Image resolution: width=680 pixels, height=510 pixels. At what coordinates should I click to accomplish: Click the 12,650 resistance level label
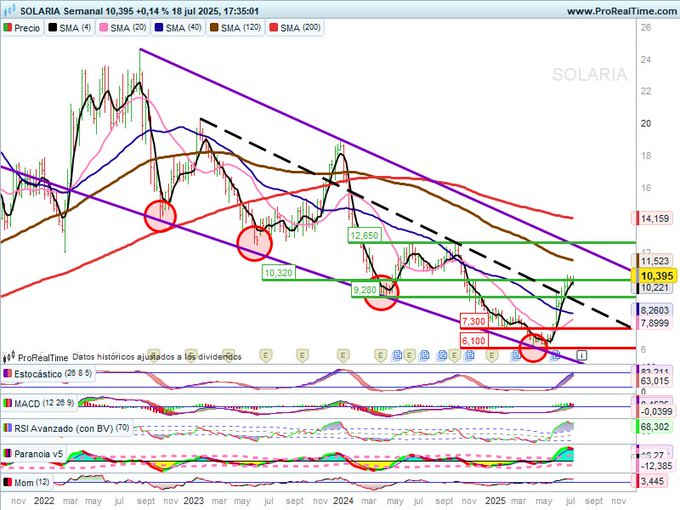pyautogui.click(x=364, y=235)
